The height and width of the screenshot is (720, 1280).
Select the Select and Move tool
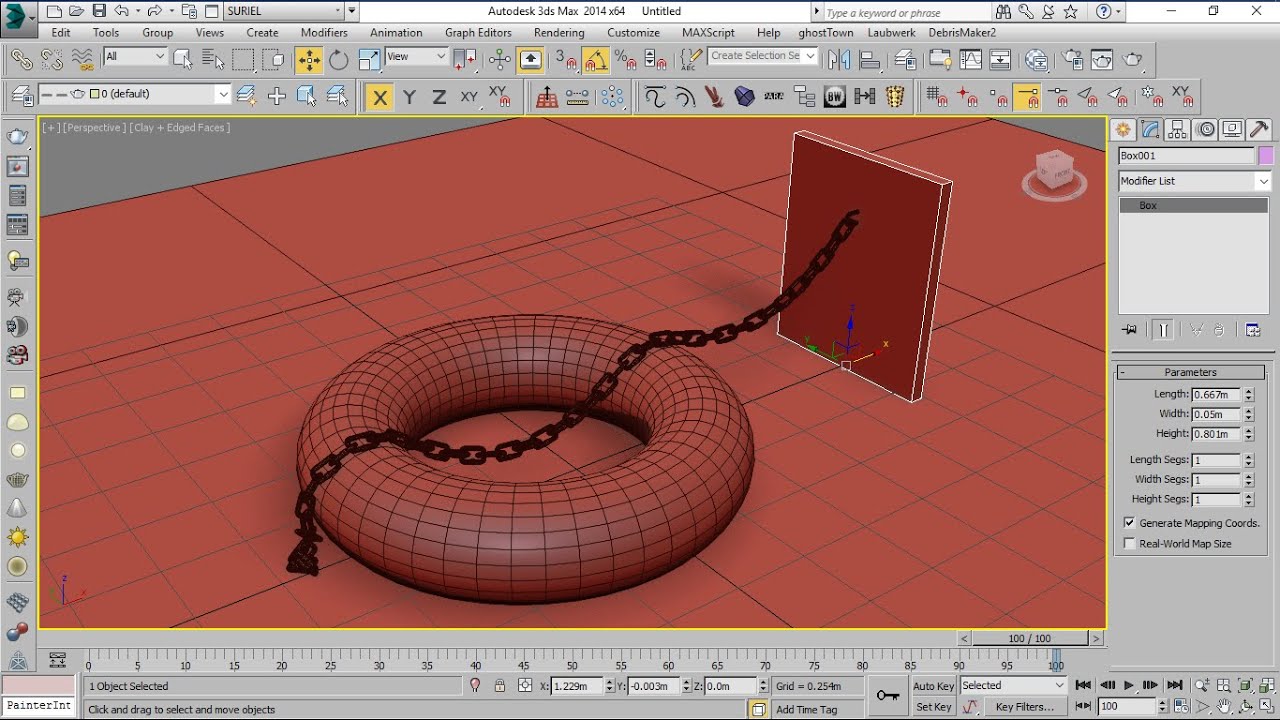point(308,59)
